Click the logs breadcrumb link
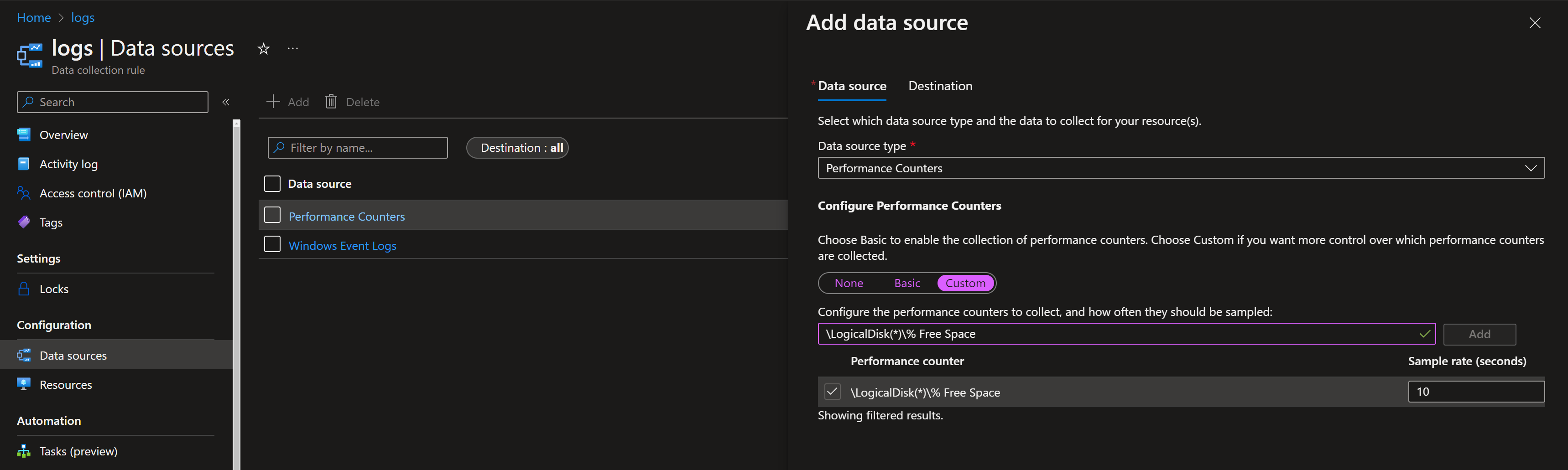Viewport: 1568px width, 470px height. click(x=83, y=18)
